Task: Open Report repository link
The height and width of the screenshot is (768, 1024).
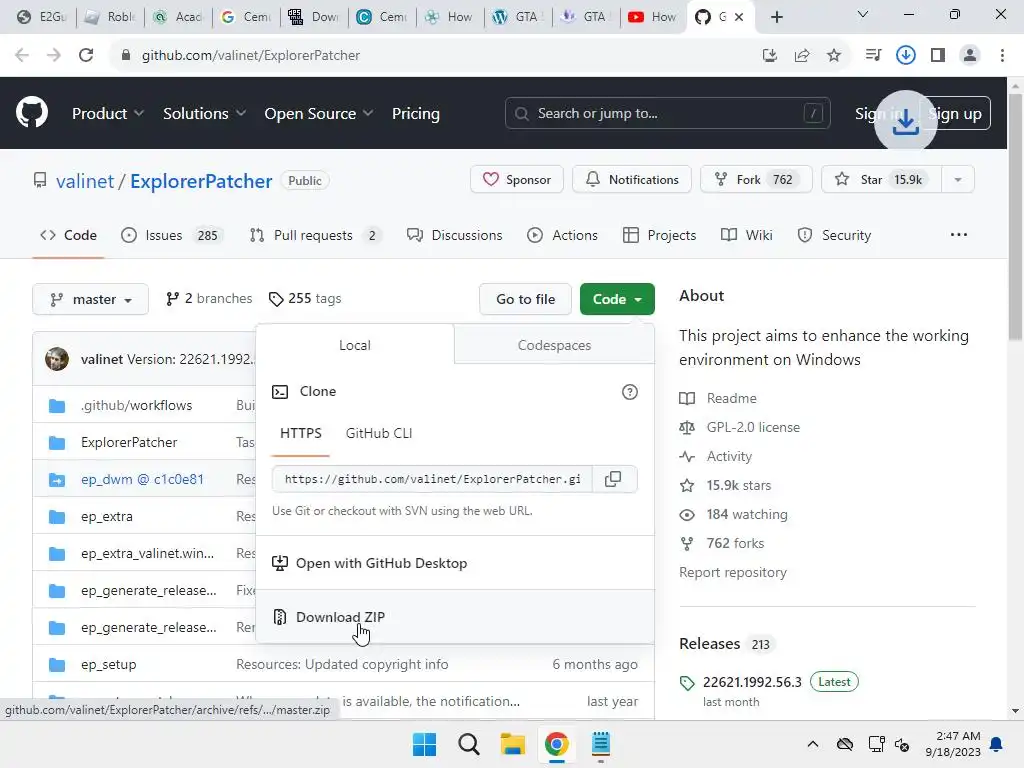Action: [733, 572]
